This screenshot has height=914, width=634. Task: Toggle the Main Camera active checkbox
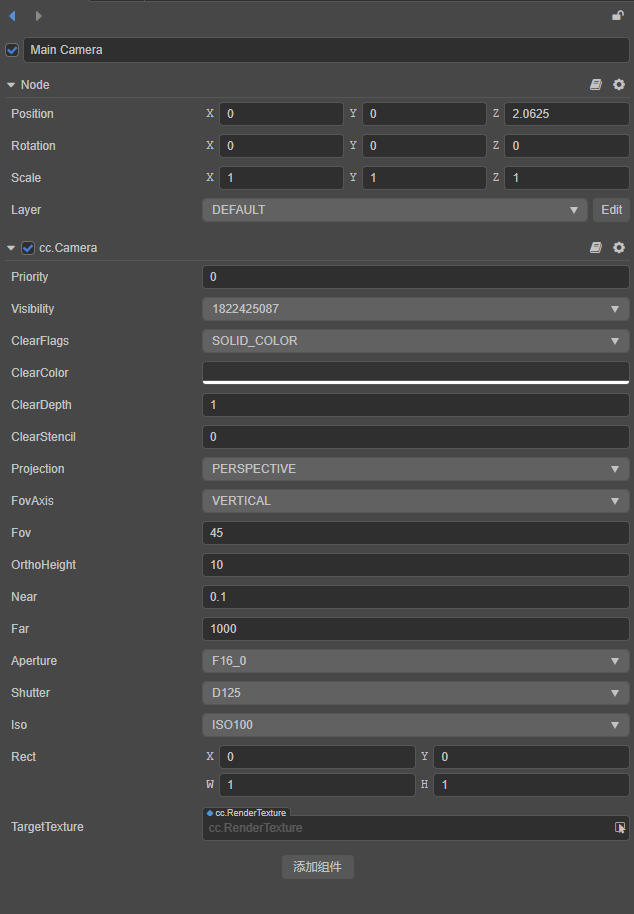click(12, 50)
